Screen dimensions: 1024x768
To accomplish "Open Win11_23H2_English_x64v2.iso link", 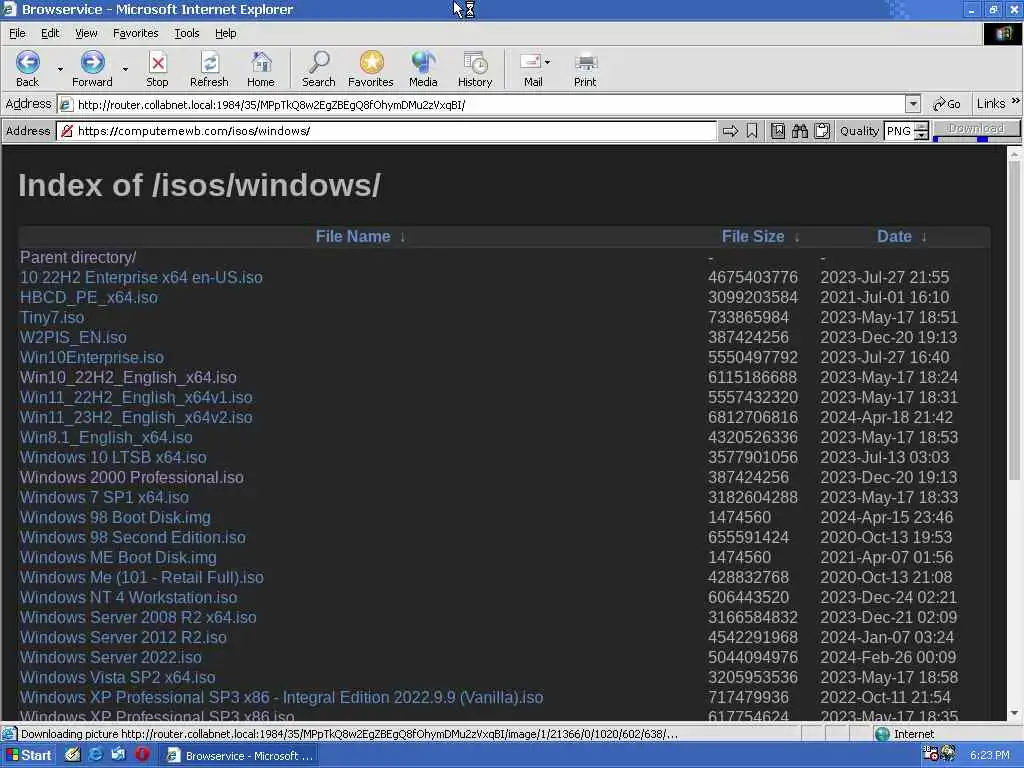I will tap(136, 417).
